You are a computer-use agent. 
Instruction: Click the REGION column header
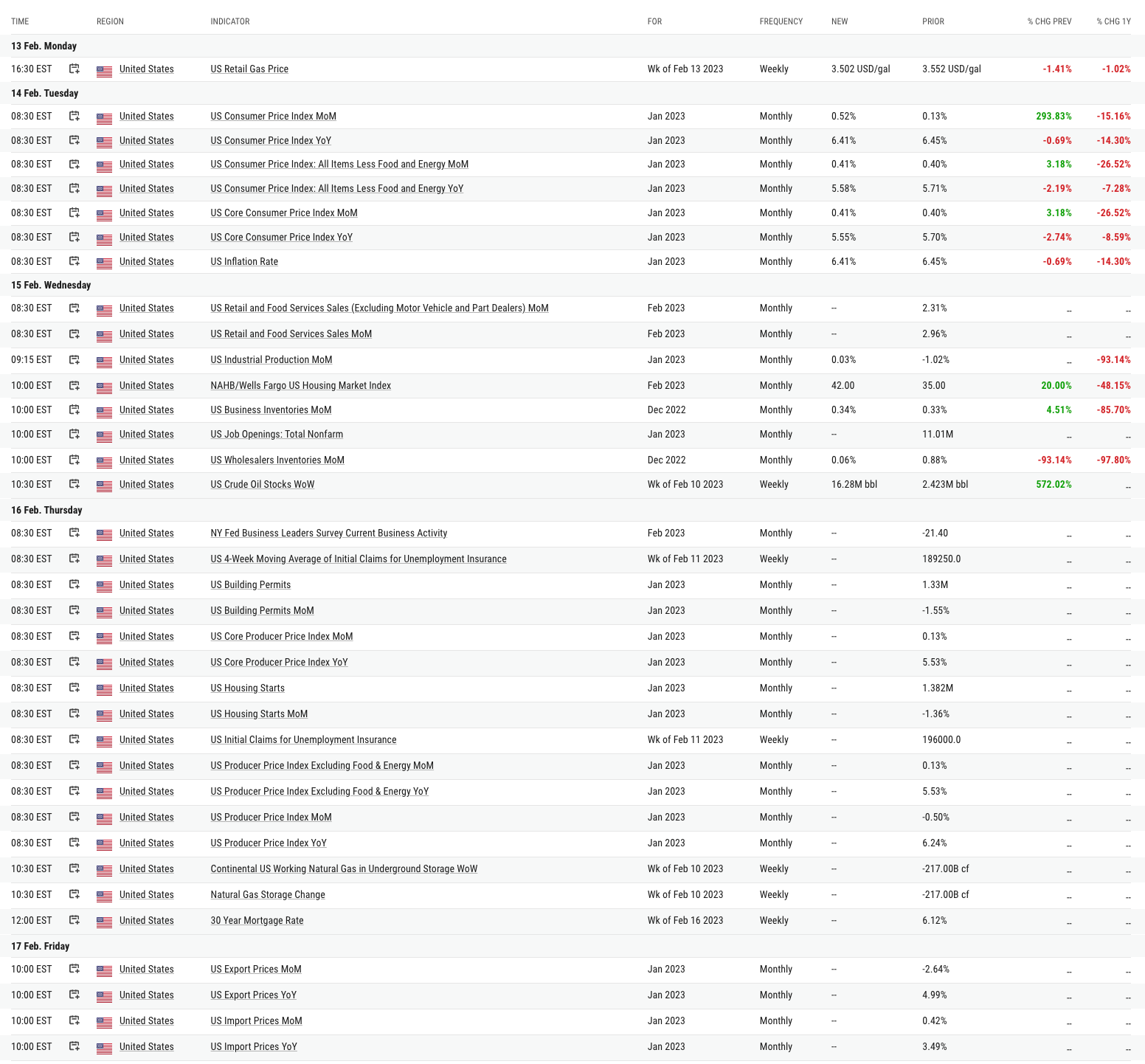coord(110,21)
